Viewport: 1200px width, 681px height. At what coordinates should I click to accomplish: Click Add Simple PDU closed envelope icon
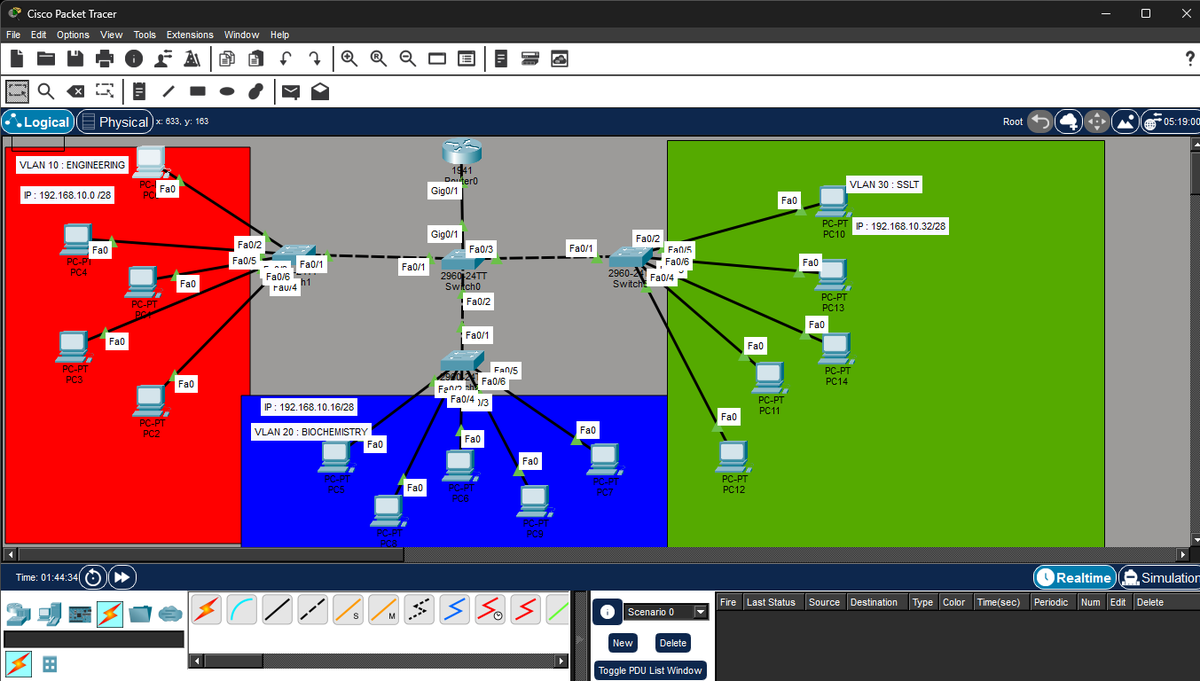click(291, 92)
